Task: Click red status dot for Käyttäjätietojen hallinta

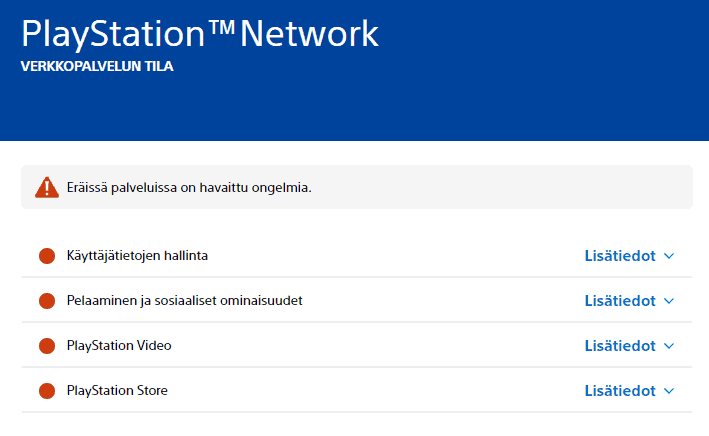Action: pyautogui.click(x=47, y=256)
